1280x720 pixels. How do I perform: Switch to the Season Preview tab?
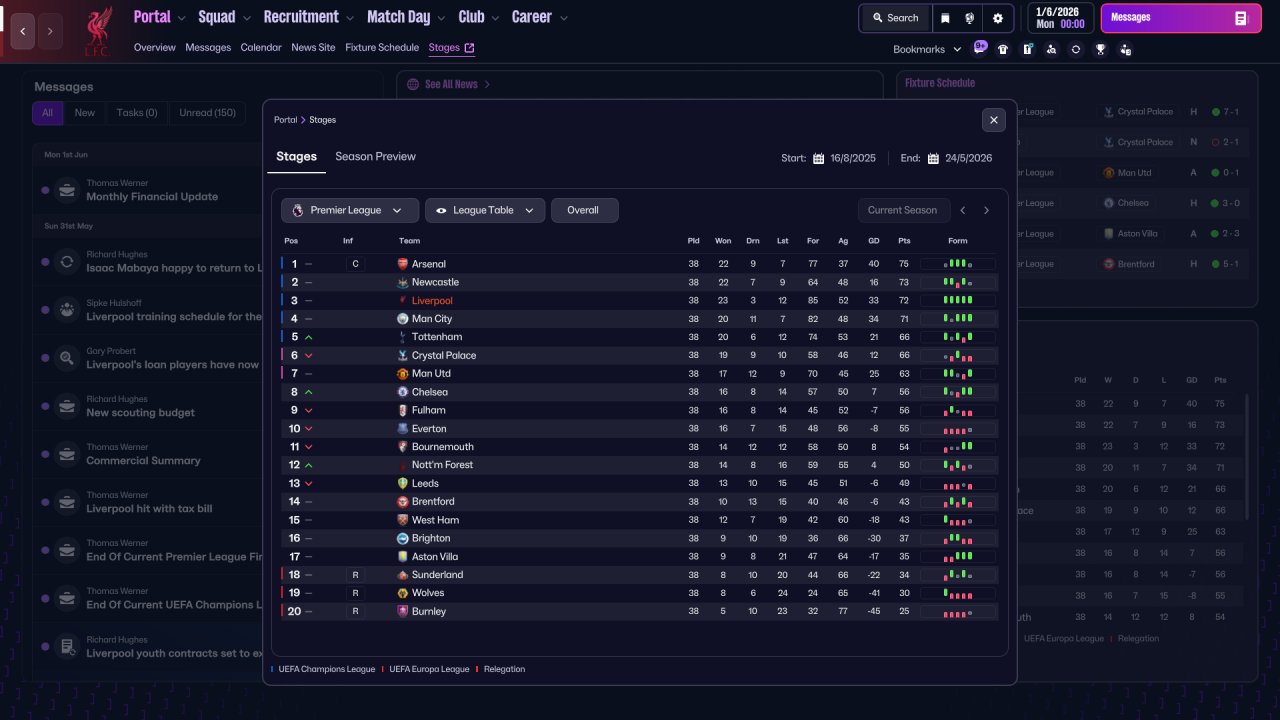375,157
